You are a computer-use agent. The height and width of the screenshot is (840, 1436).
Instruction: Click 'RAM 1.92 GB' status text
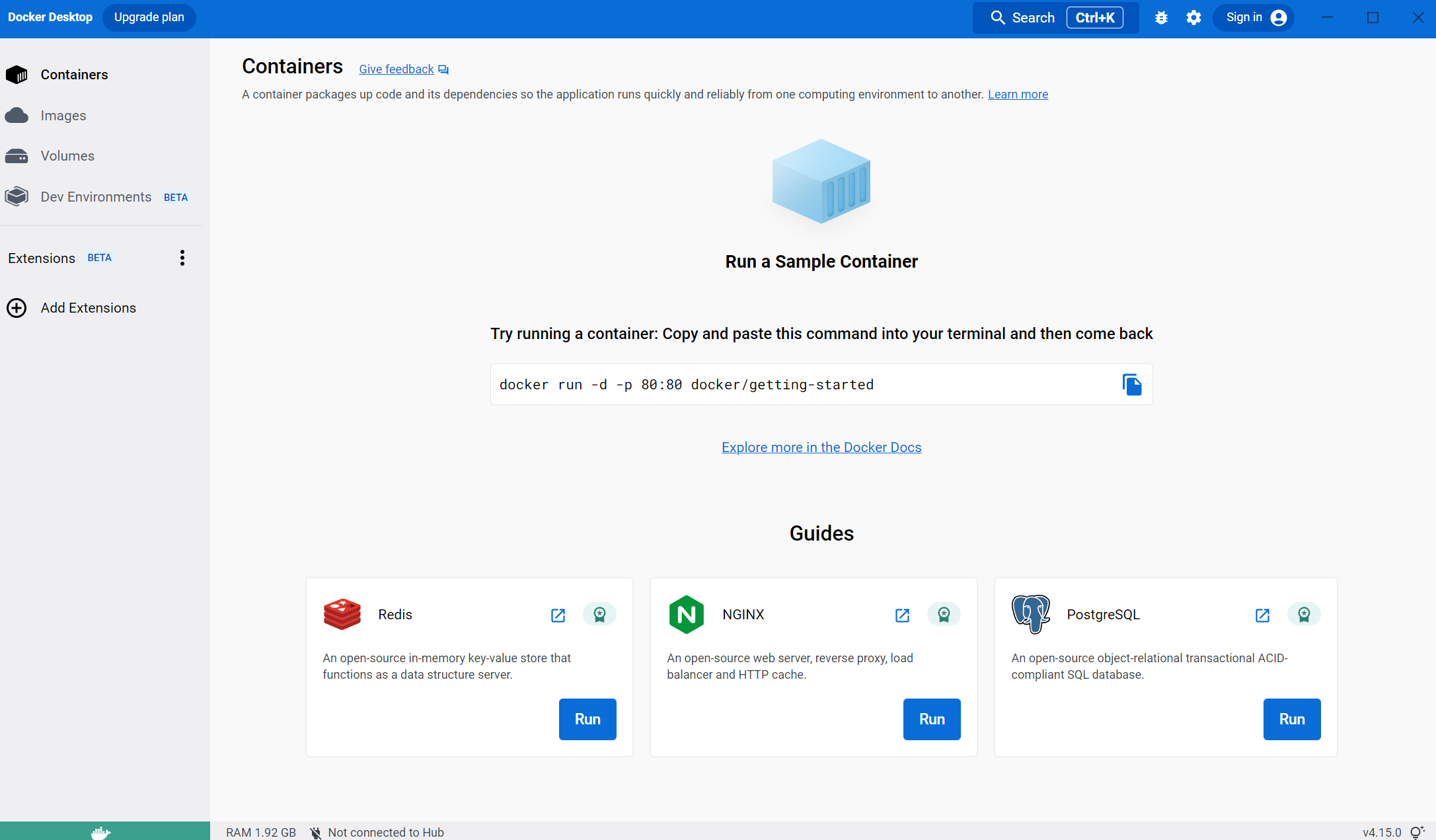tap(261, 833)
